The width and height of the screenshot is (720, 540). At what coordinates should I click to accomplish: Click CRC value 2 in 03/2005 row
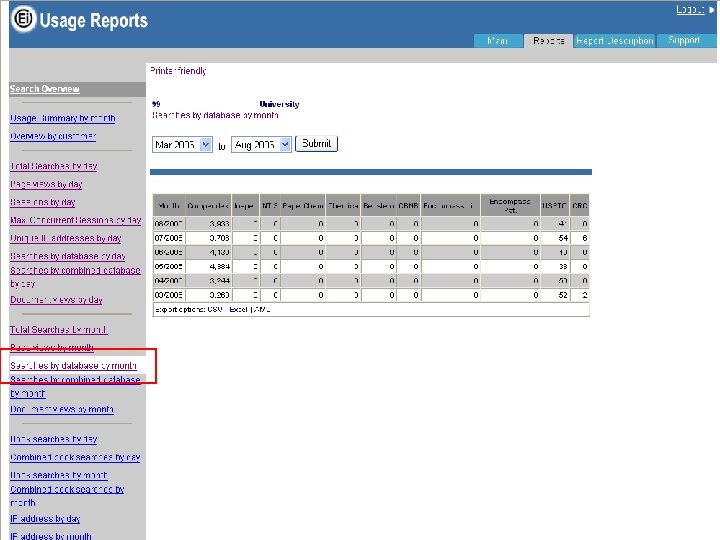pyautogui.click(x=580, y=295)
